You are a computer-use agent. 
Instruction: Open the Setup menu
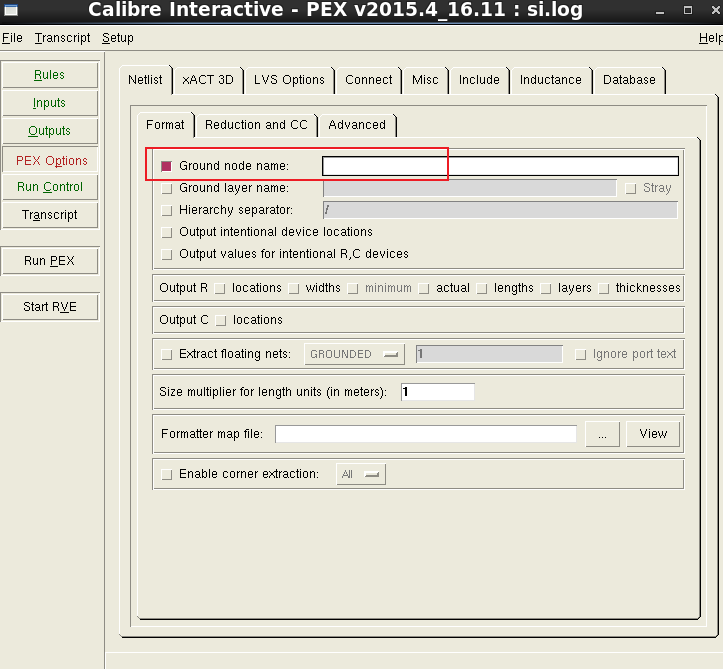pyautogui.click(x=118, y=38)
